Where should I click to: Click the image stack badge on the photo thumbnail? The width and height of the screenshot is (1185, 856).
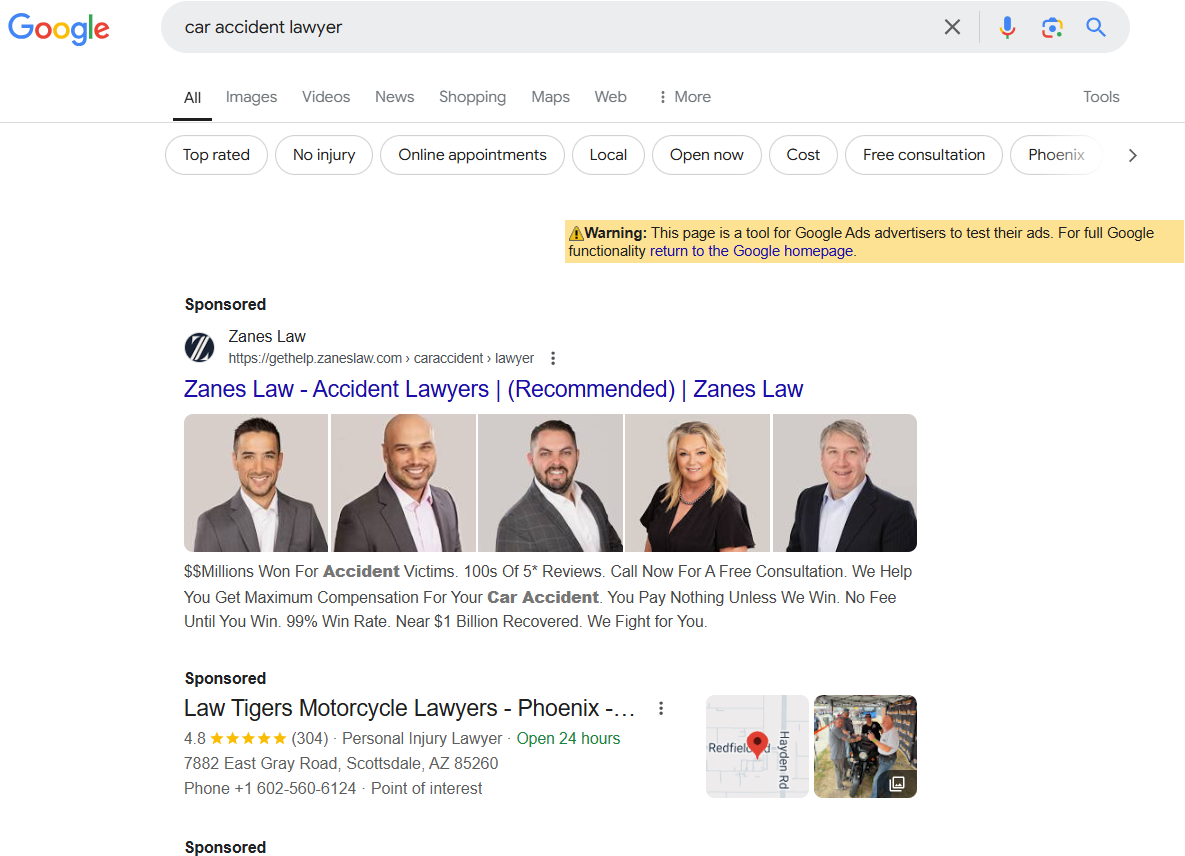897,785
